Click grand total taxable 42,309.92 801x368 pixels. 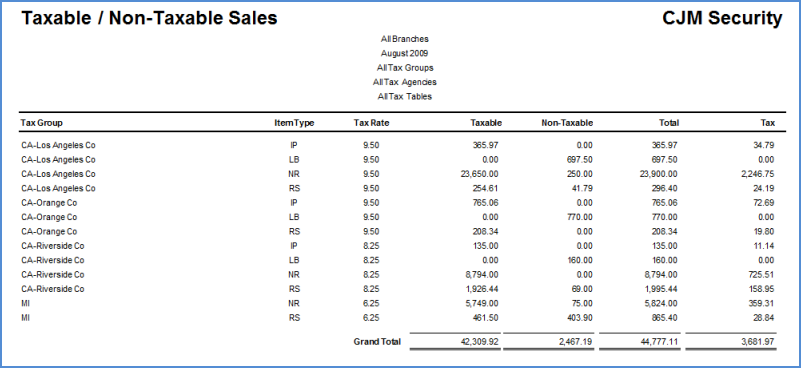[482, 342]
